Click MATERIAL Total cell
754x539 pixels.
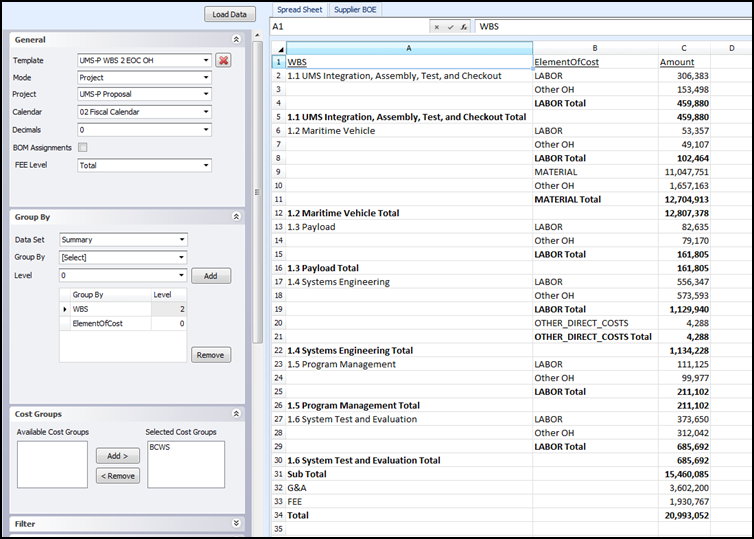coord(595,200)
